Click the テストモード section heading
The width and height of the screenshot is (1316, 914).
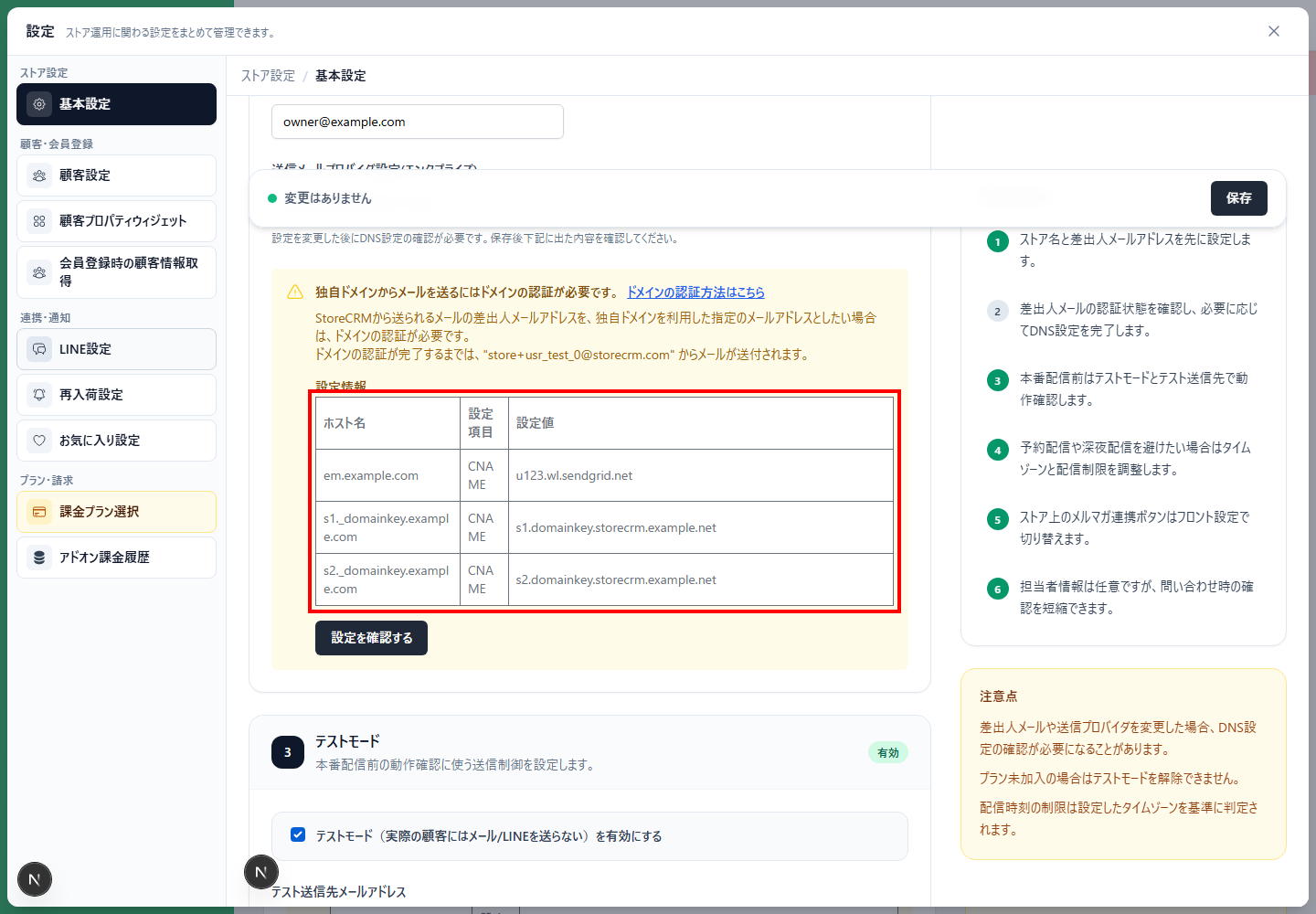click(x=347, y=741)
